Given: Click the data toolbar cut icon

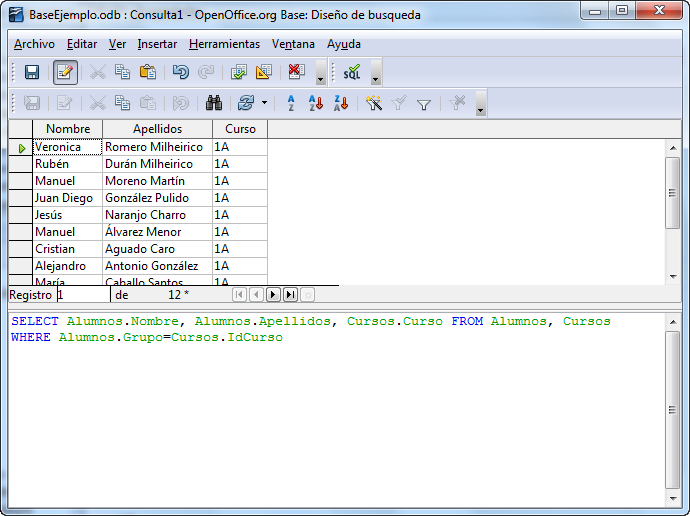Looking at the screenshot, I should 98,103.
